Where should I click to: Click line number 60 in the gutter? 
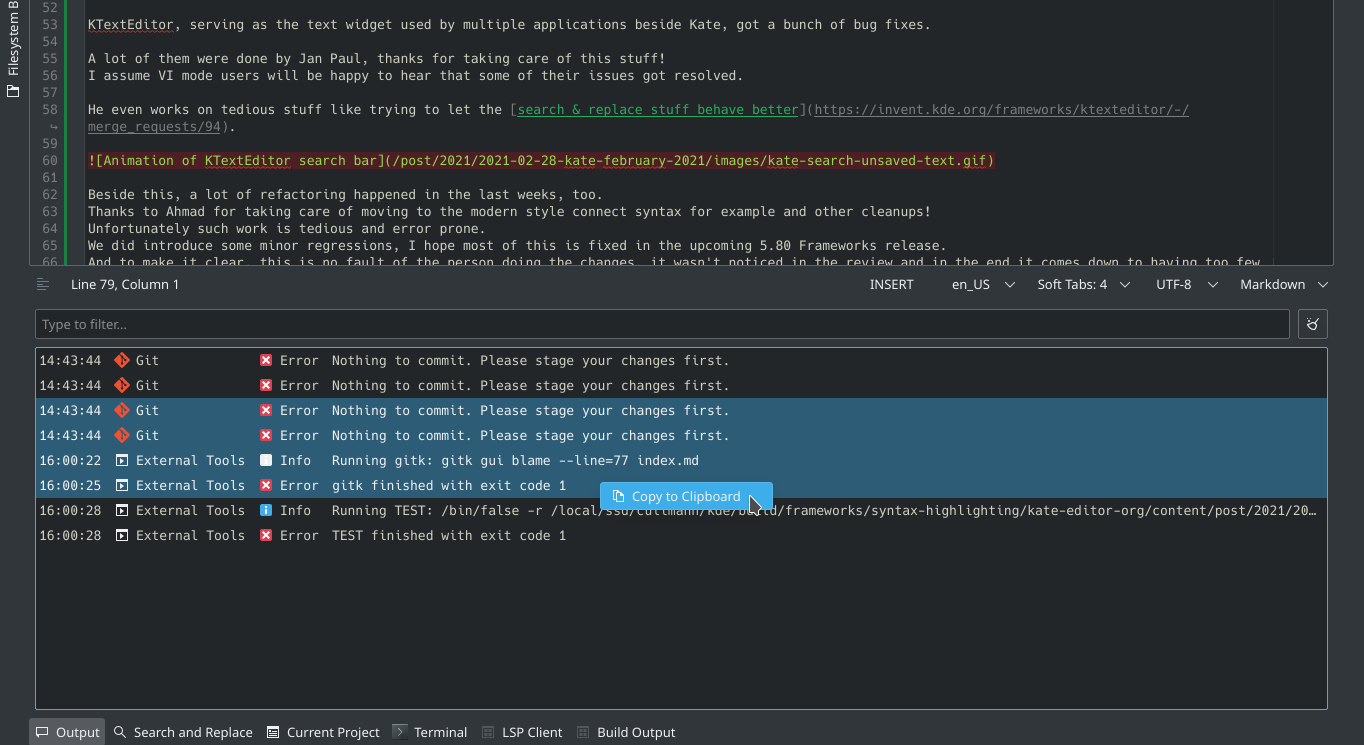50,161
